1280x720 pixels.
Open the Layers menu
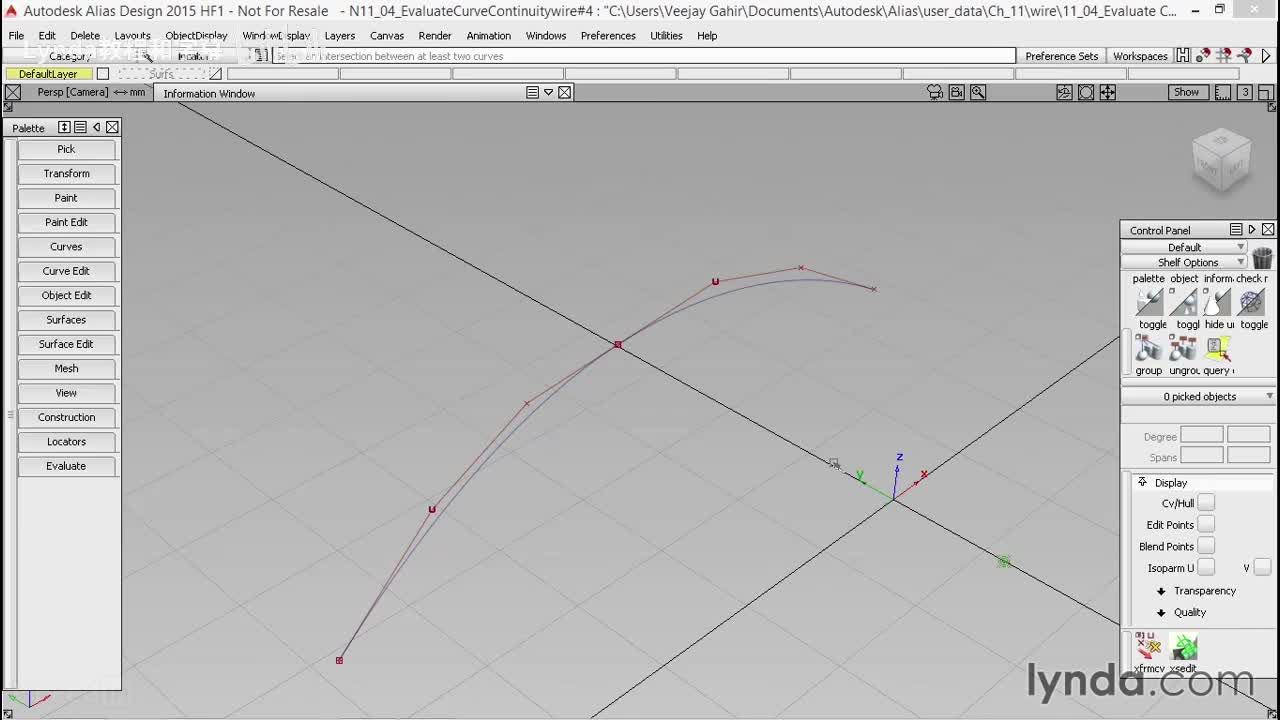[x=340, y=36]
